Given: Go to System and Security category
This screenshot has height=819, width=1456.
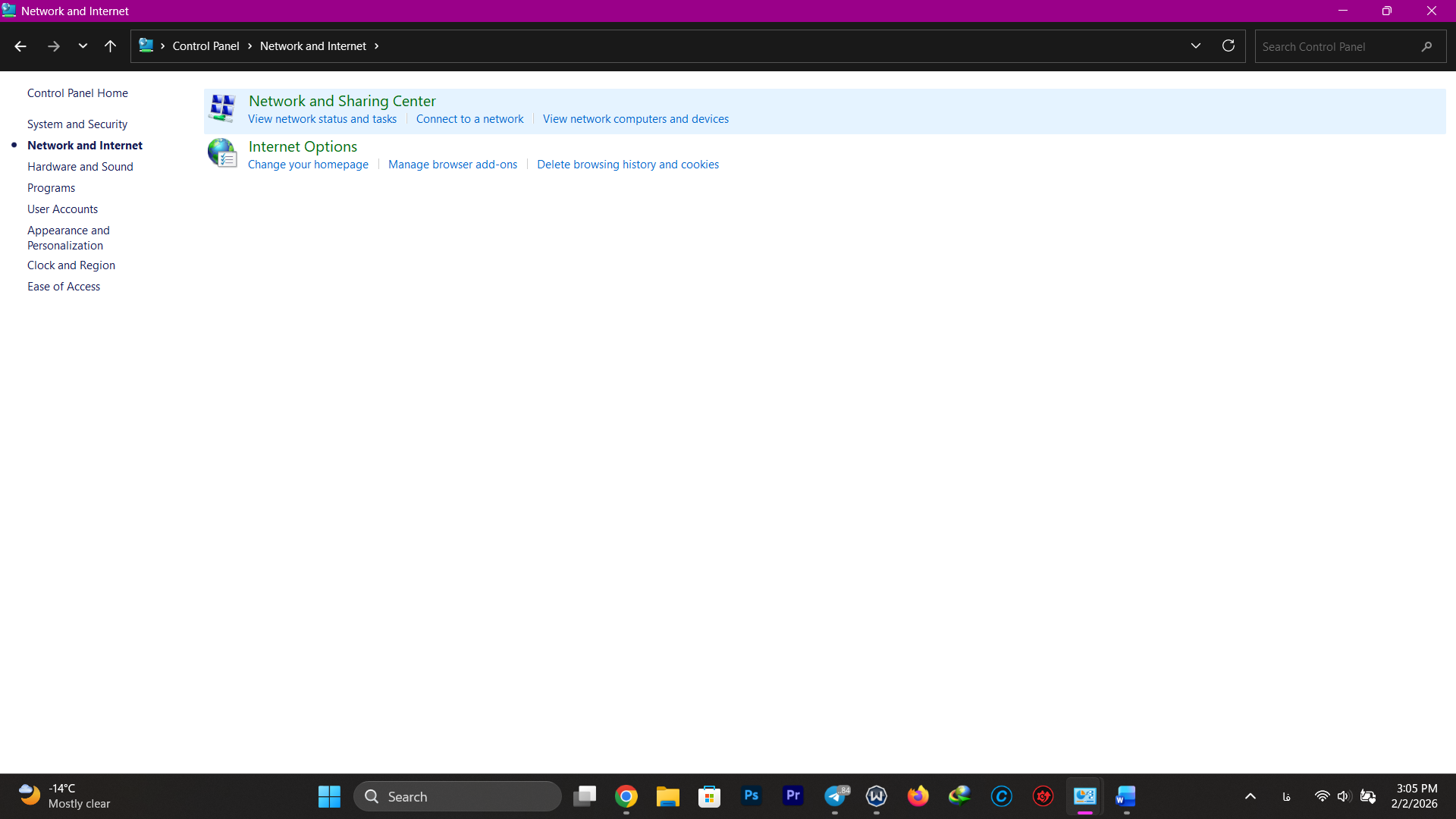Looking at the screenshot, I should coord(77,124).
